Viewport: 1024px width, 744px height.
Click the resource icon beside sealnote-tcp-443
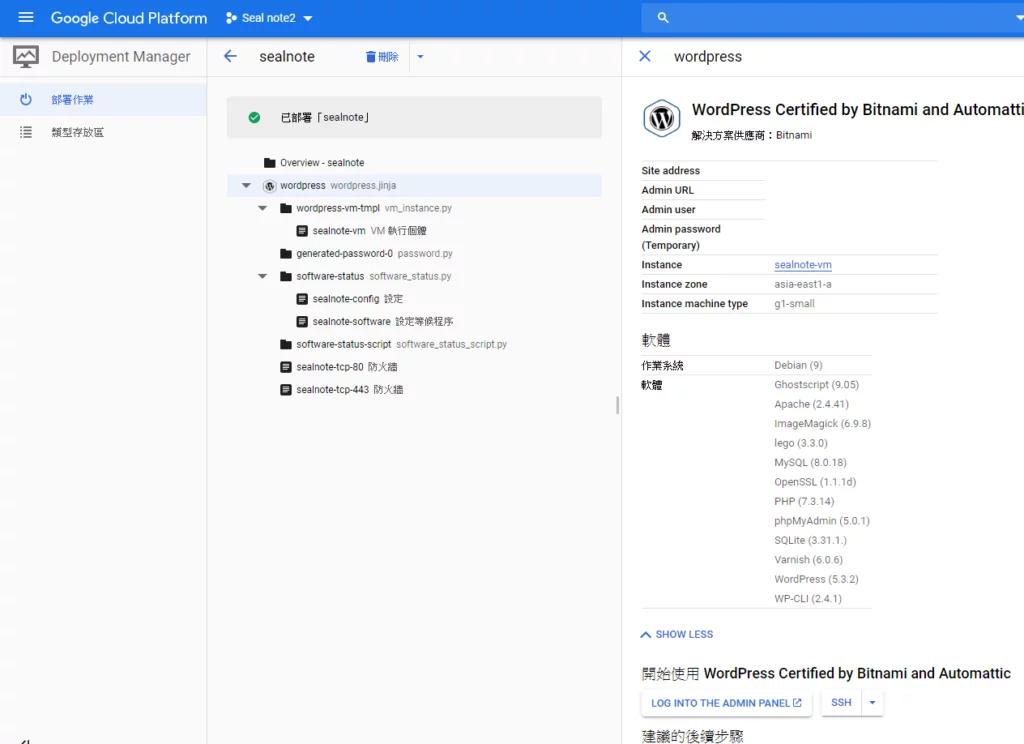pos(285,389)
